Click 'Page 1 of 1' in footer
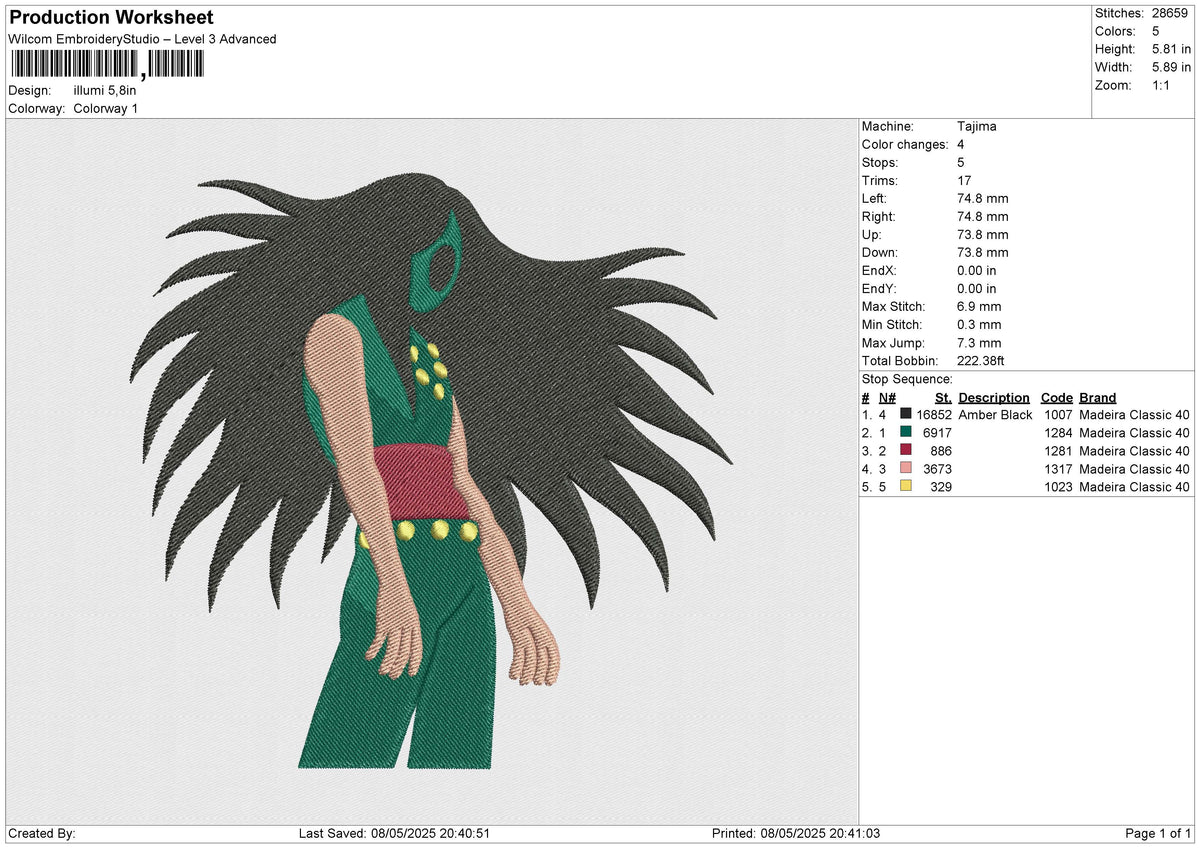 point(1158,833)
